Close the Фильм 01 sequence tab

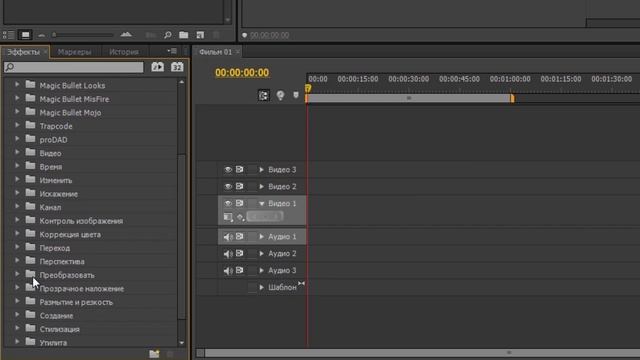[x=238, y=52]
